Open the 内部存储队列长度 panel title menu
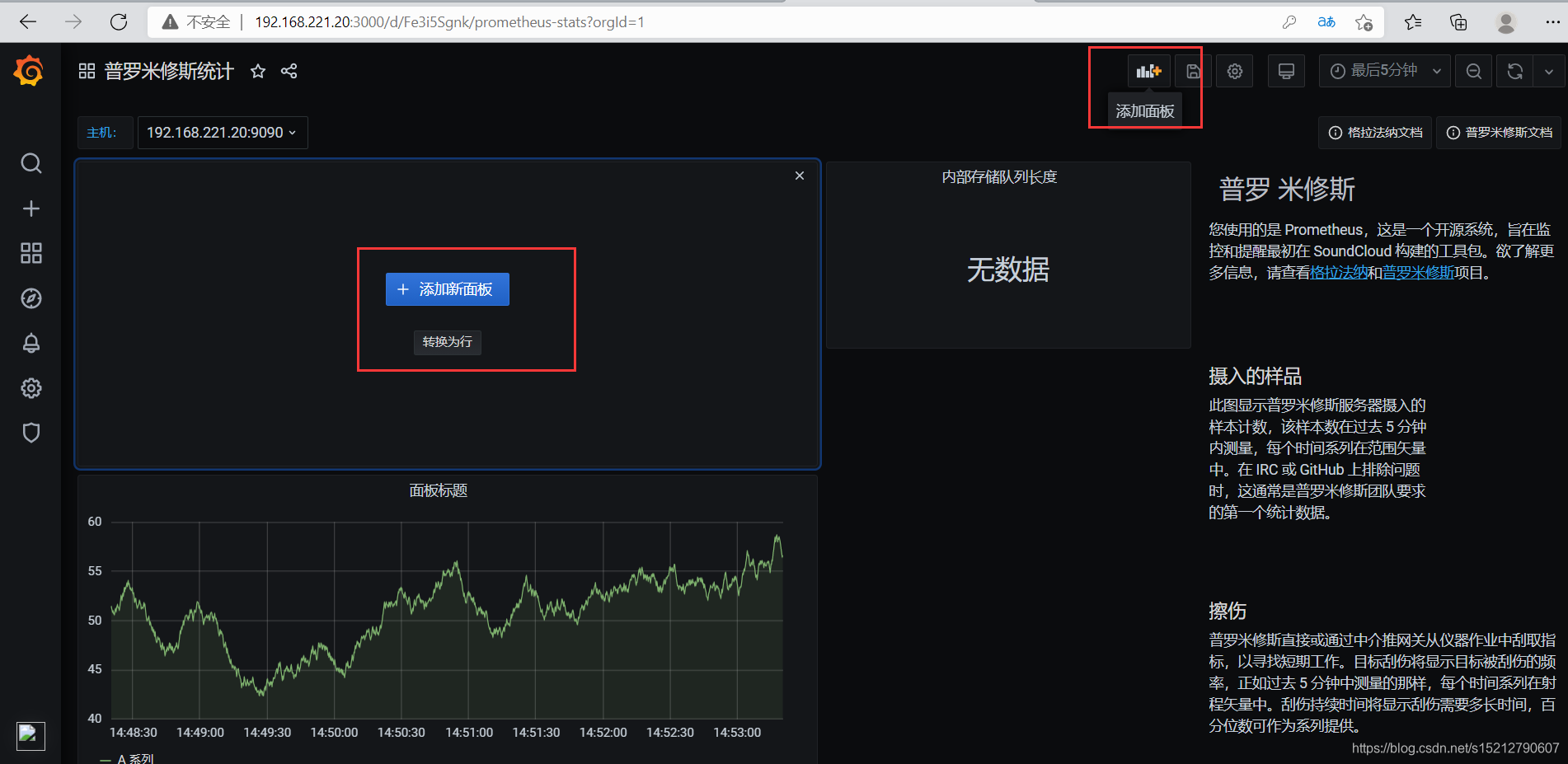1568x764 pixels. pyautogui.click(x=999, y=177)
